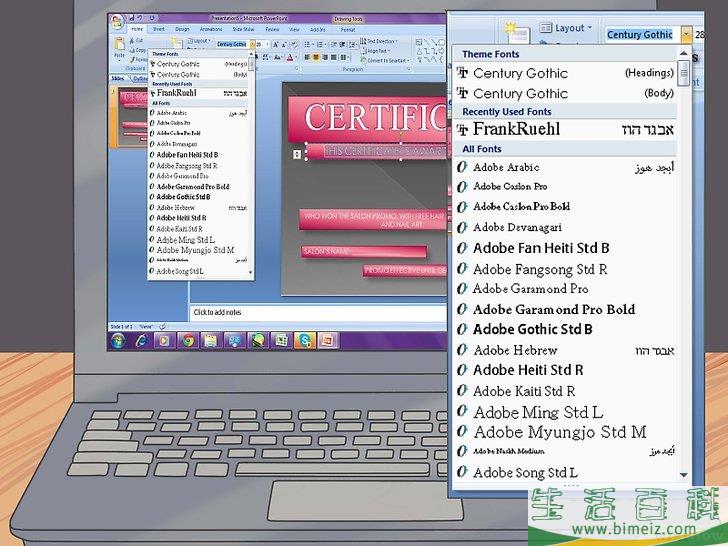Click the spell check icon in status bar
This screenshot has width=728, height=546.
[162, 326]
